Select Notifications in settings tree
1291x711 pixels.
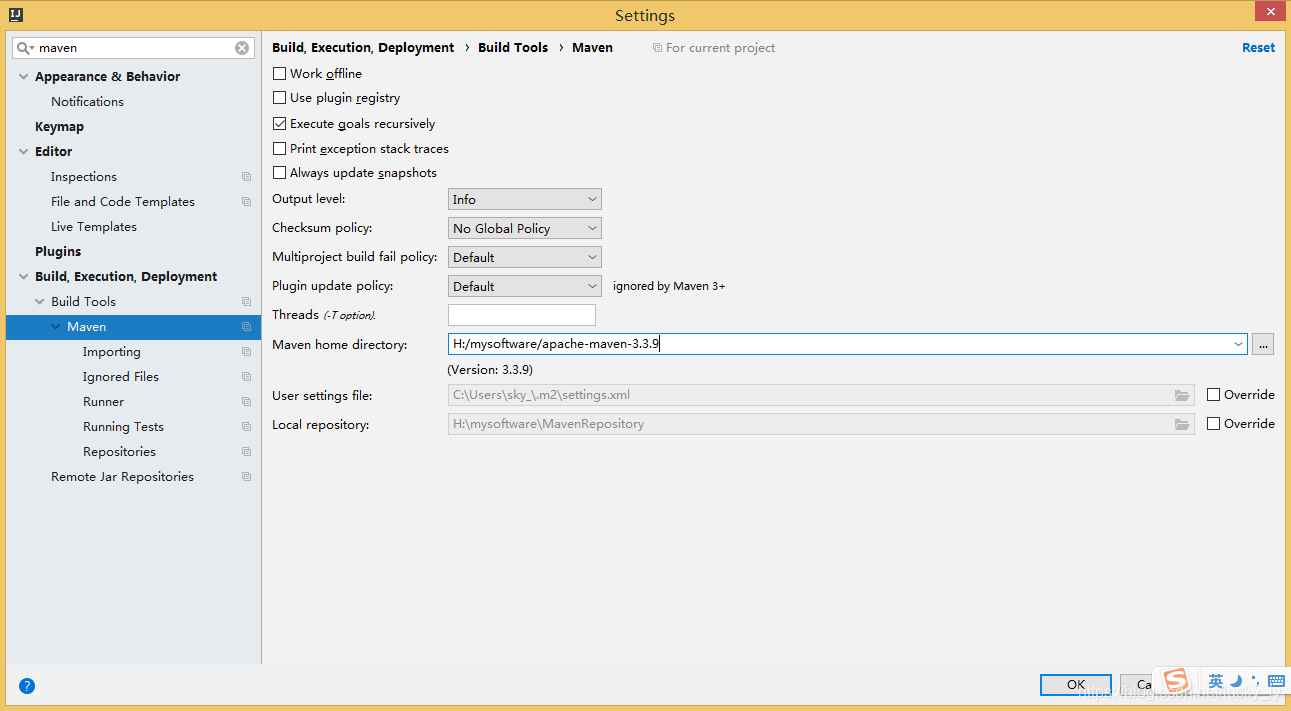(x=87, y=102)
